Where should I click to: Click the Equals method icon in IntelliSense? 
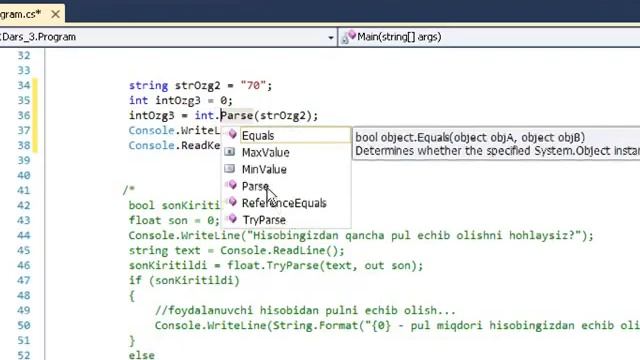click(232, 134)
